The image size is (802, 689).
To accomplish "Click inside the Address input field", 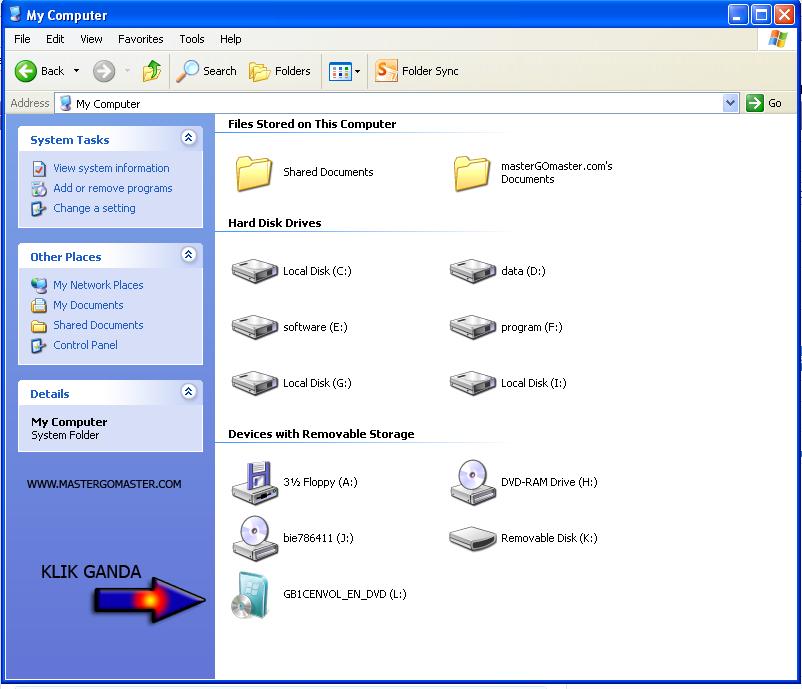I will [300, 103].
